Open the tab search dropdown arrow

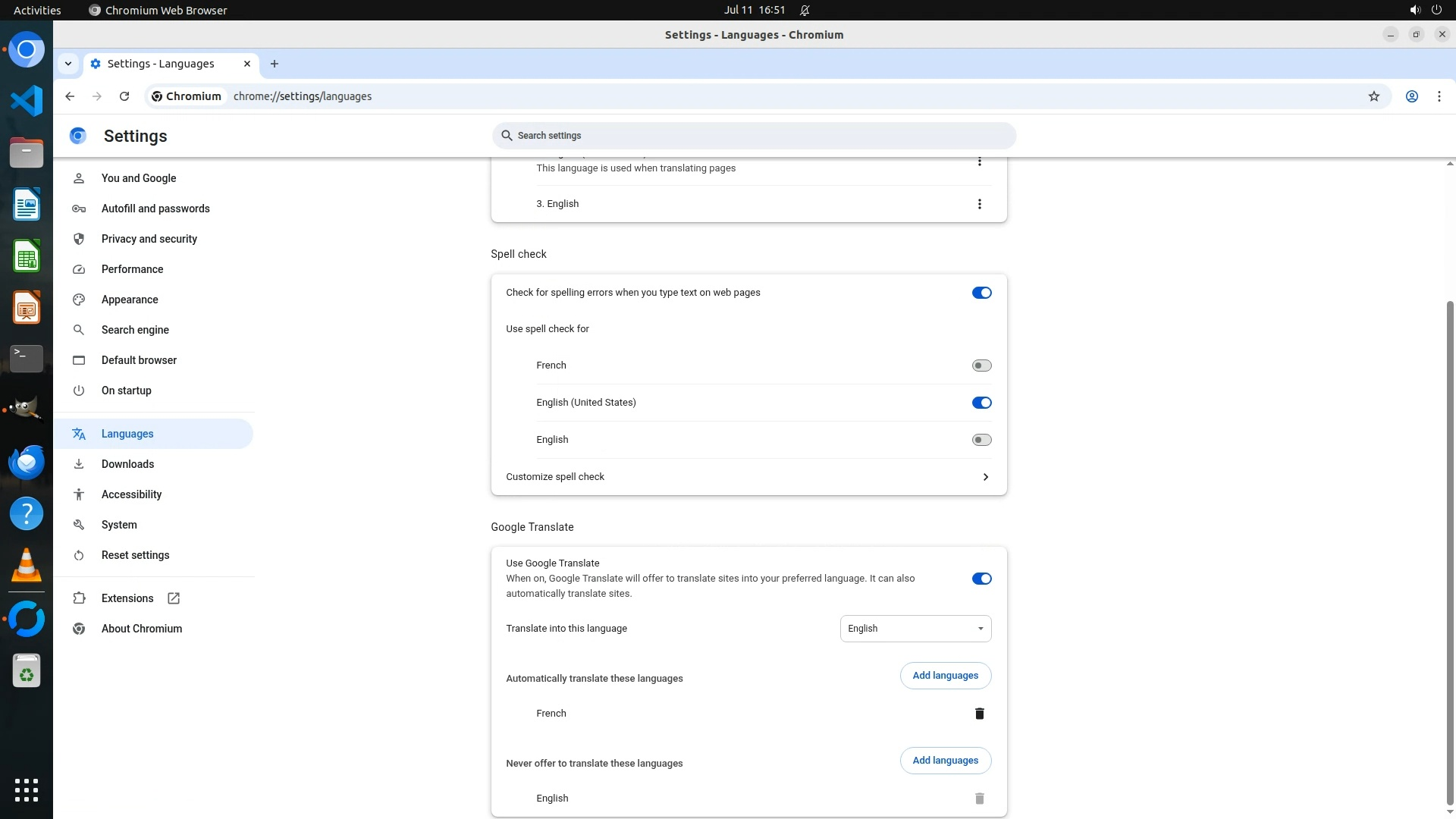pyautogui.click(x=68, y=64)
